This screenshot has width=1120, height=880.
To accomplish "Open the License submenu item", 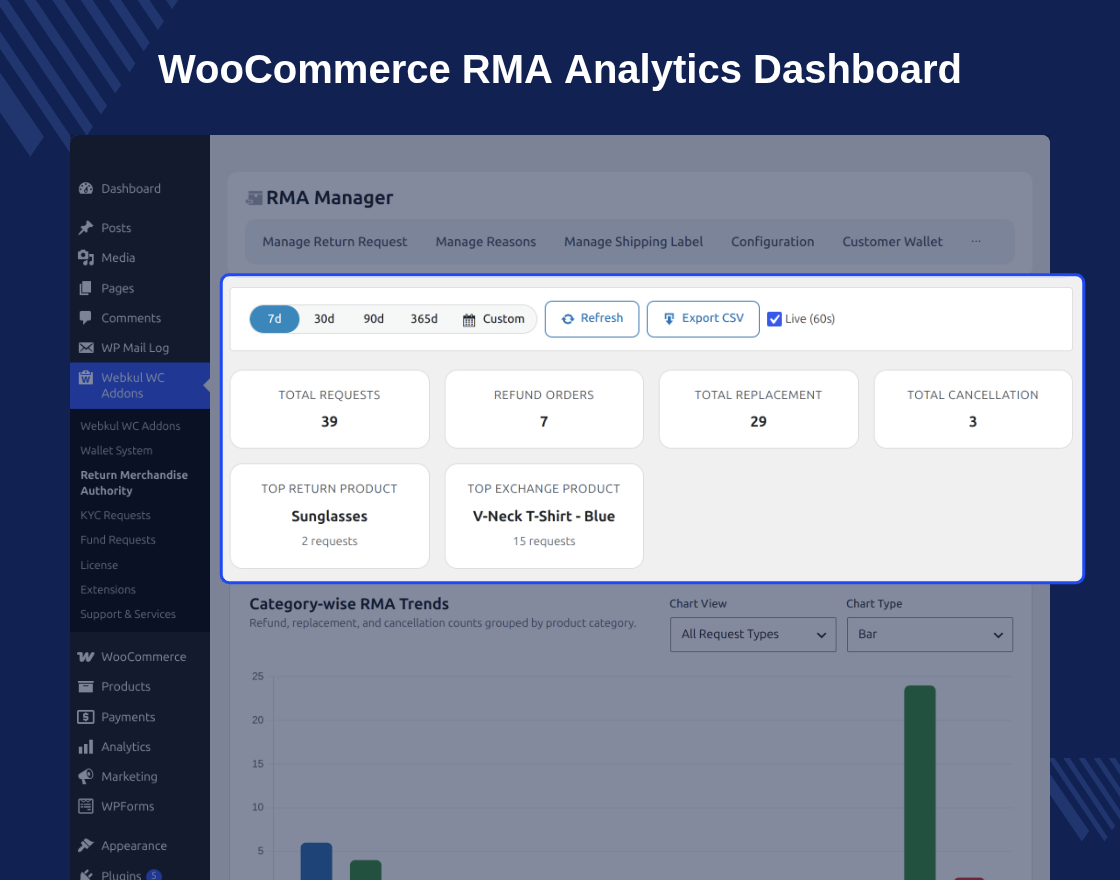I will tap(99, 565).
